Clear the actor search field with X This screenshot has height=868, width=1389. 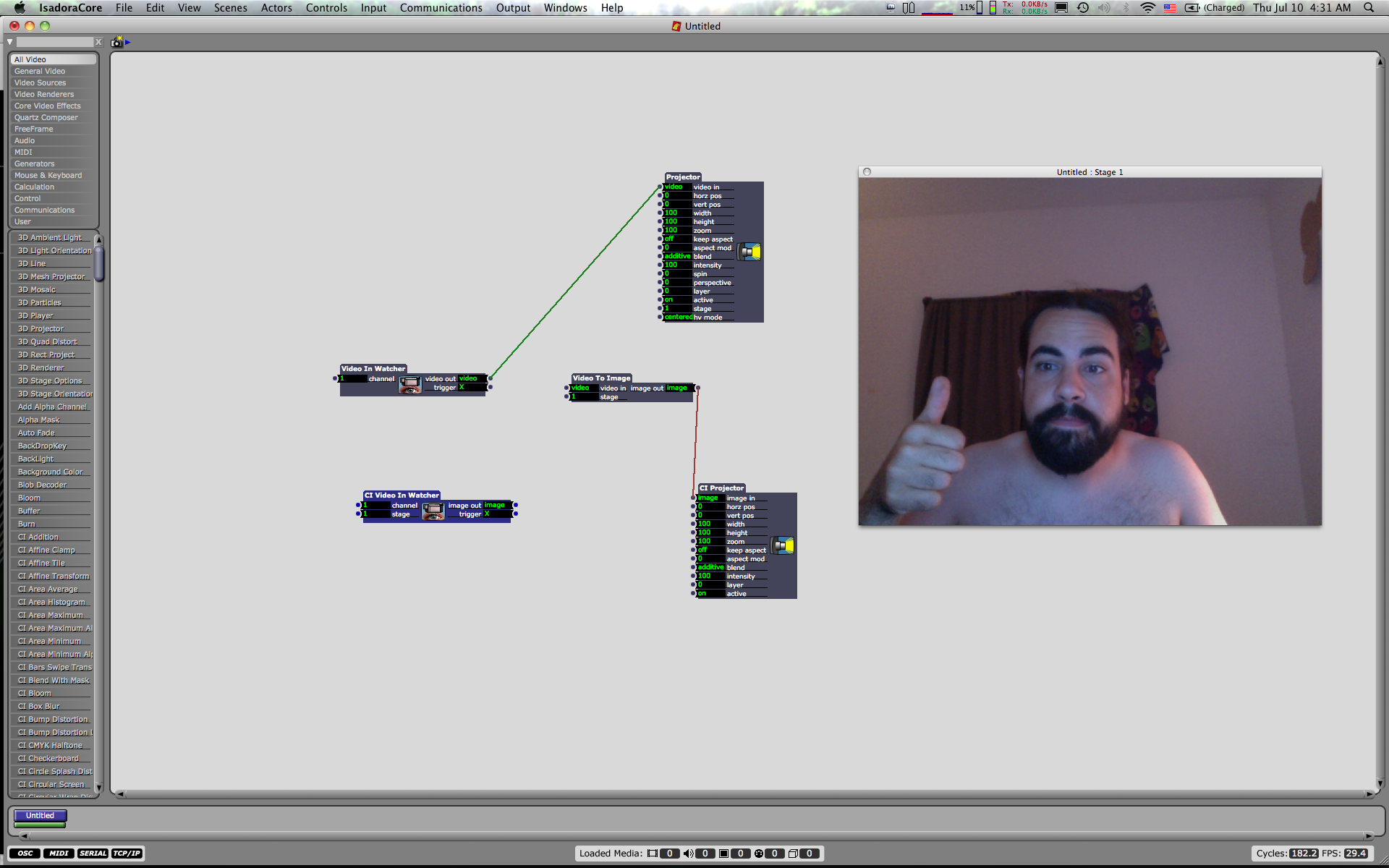pyautogui.click(x=98, y=42)
